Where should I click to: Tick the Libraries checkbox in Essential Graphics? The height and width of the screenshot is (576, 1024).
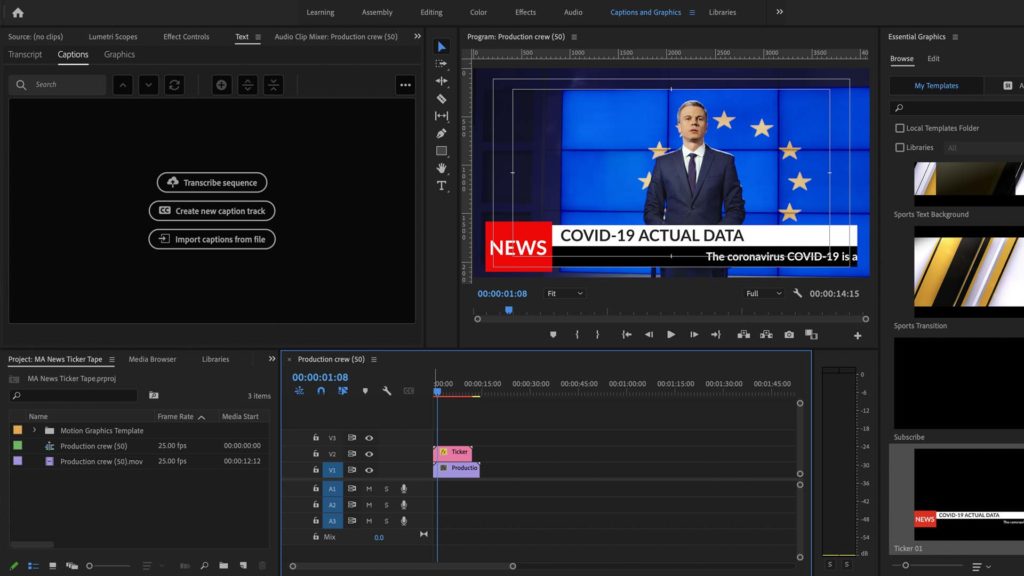coord(900,147)
